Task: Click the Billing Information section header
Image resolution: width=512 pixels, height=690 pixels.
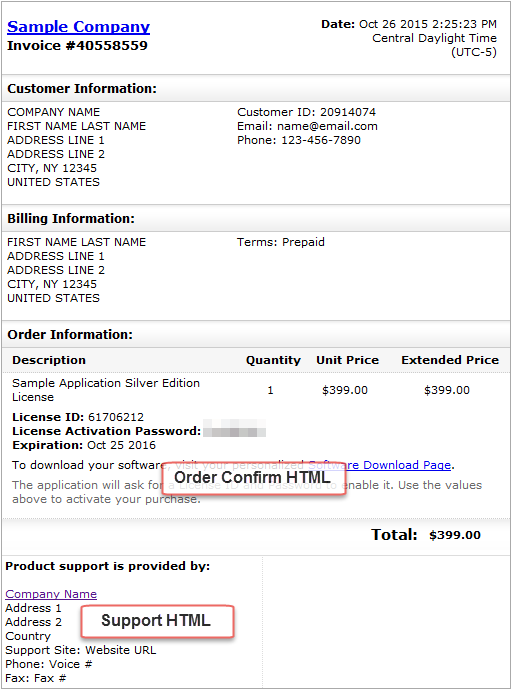Action: click(71, 219)
